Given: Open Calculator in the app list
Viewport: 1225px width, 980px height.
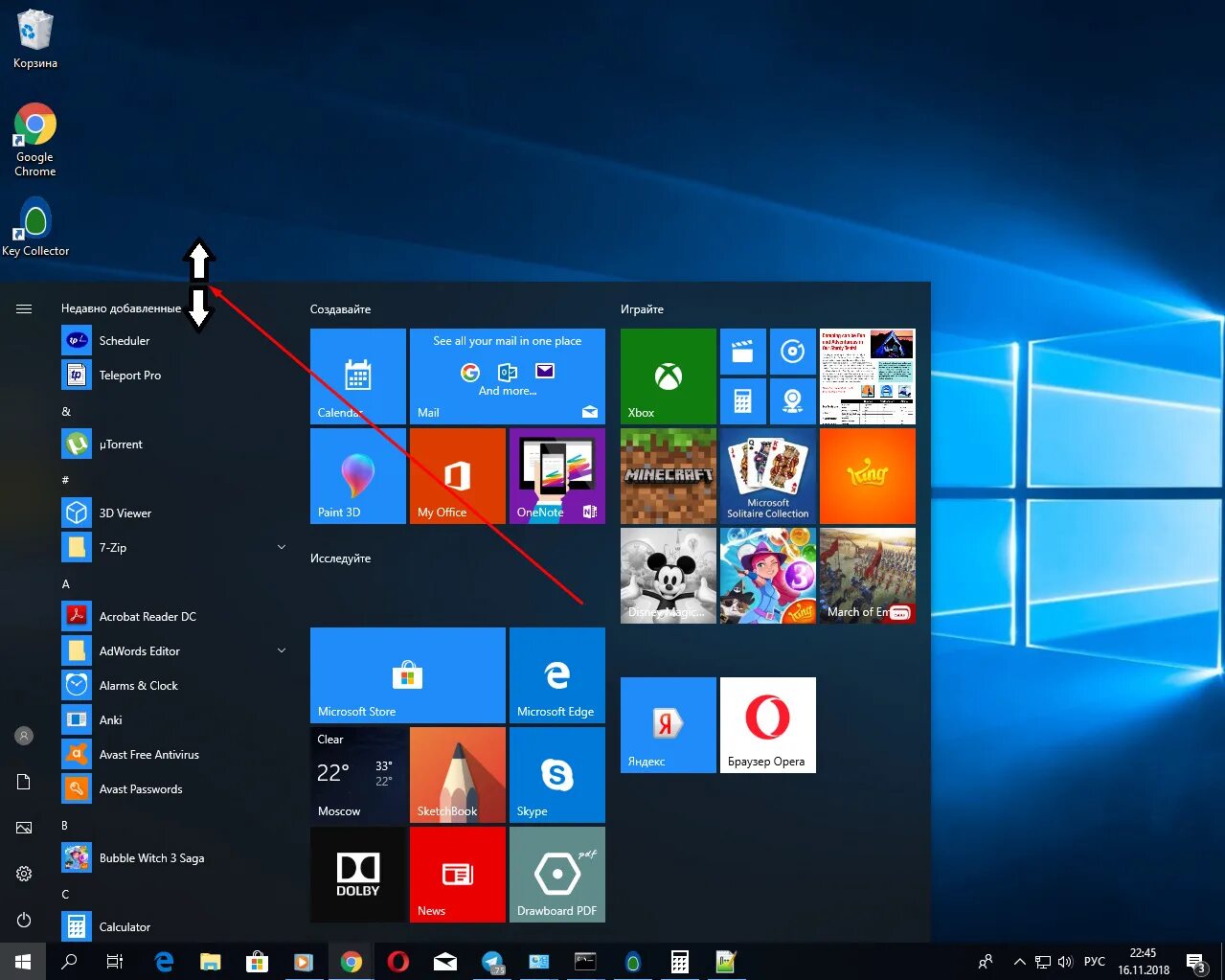Looking at the screenshot, I should [175, 926].
